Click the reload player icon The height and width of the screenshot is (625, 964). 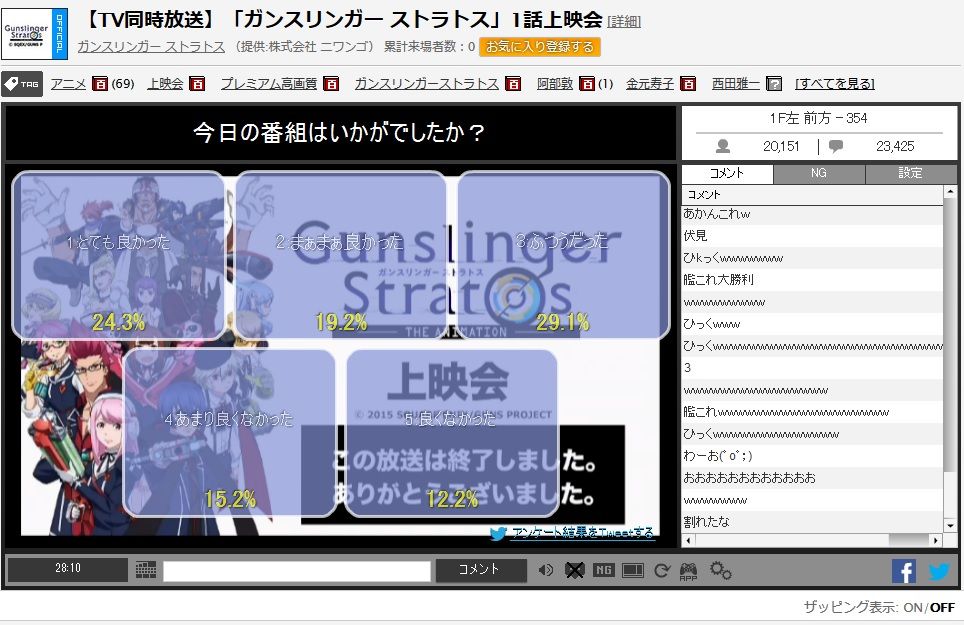click(x=662, y=571)
